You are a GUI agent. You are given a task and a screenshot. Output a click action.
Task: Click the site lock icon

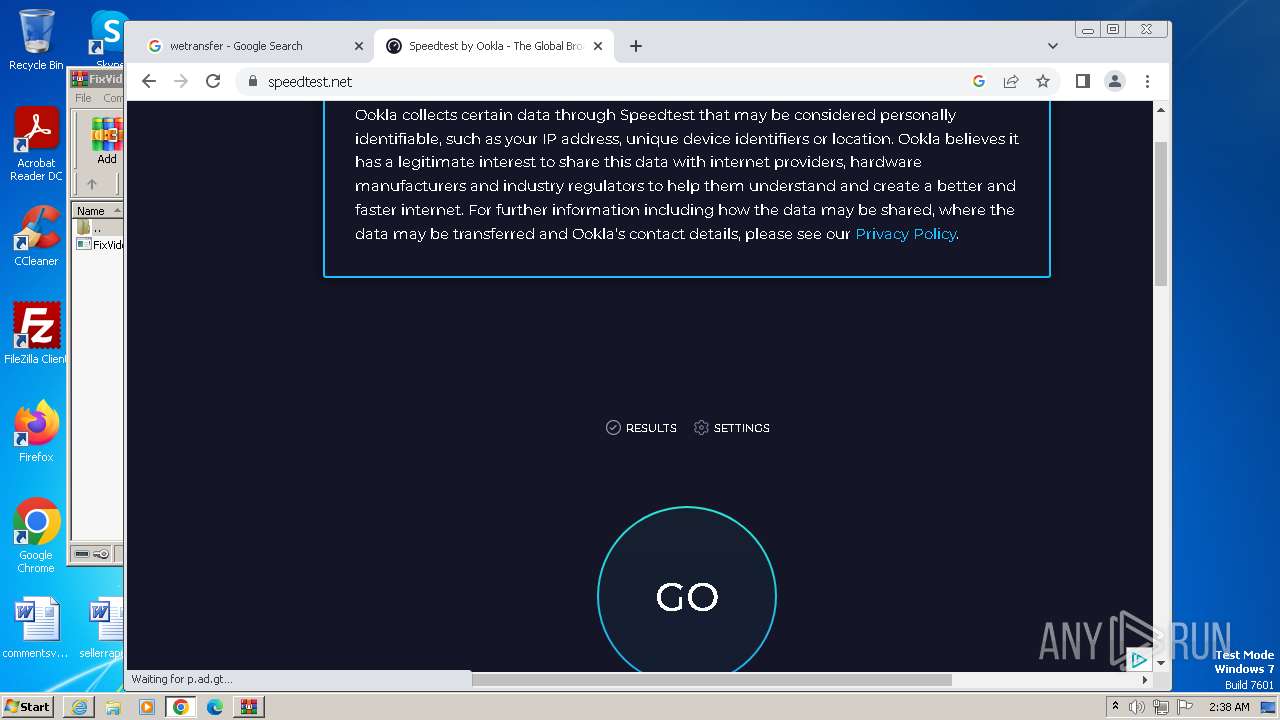[x=252, y=81]
